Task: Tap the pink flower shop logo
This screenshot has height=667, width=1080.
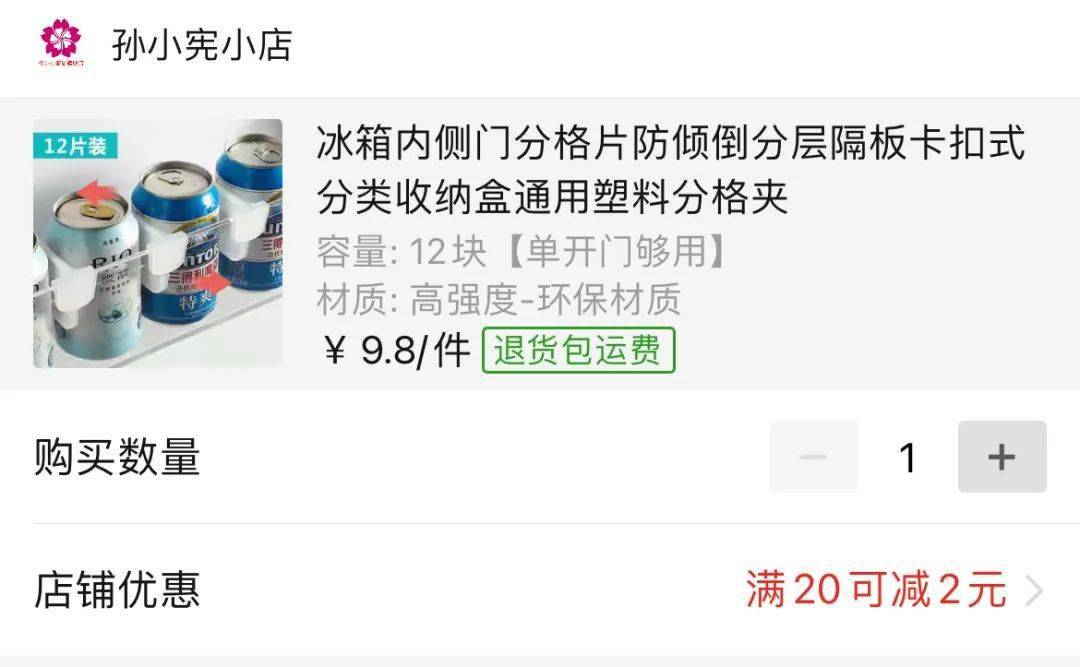Action: pyautogui.click(x=61, y=41)
